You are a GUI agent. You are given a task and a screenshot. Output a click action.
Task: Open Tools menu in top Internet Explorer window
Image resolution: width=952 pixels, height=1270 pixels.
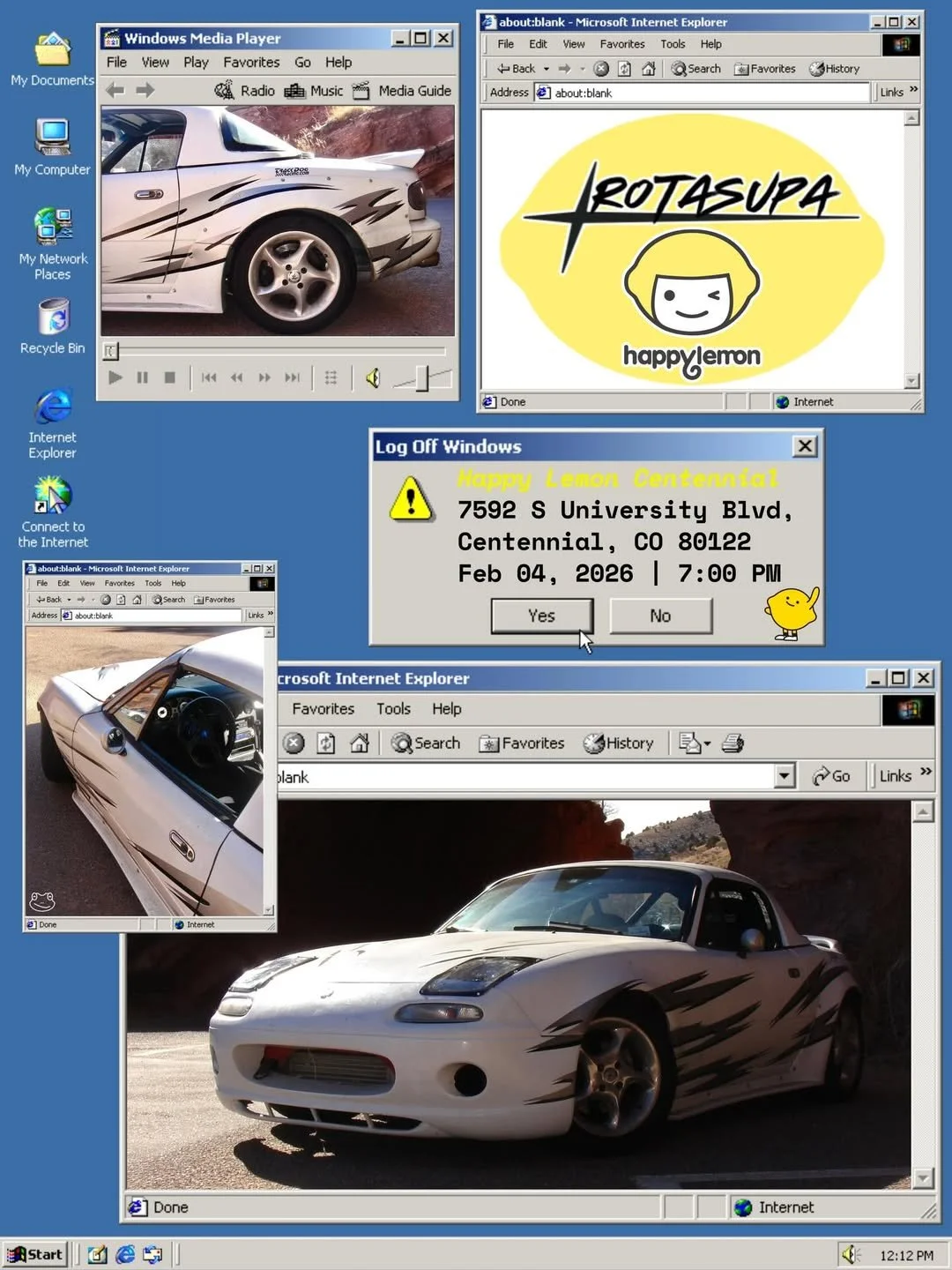673,44
